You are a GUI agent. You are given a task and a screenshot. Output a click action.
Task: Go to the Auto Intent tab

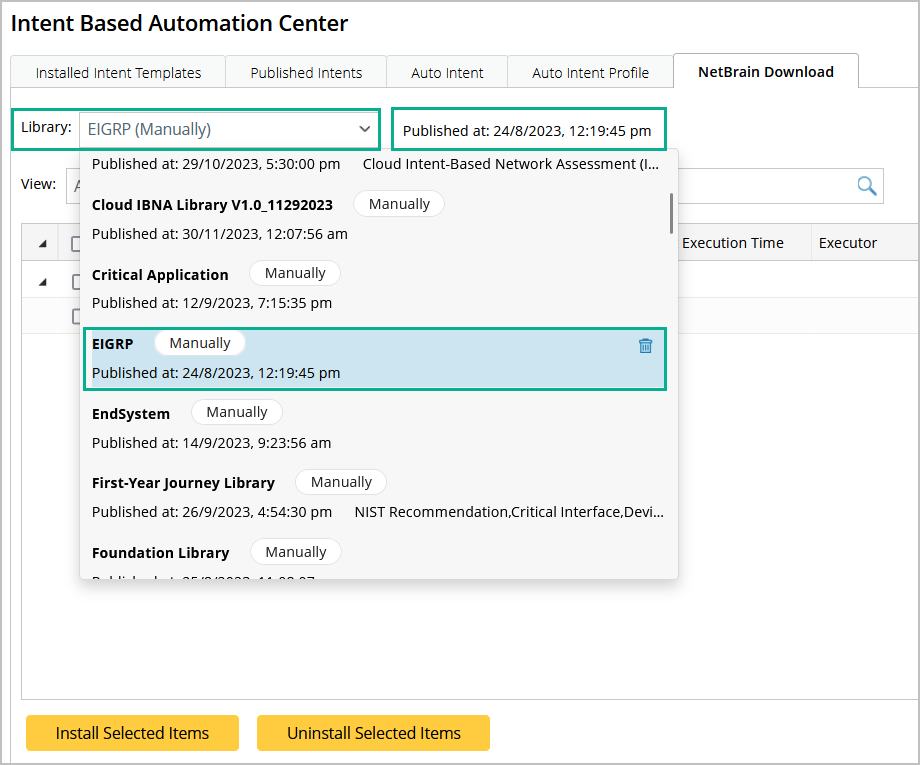click(x=447, y=72)
